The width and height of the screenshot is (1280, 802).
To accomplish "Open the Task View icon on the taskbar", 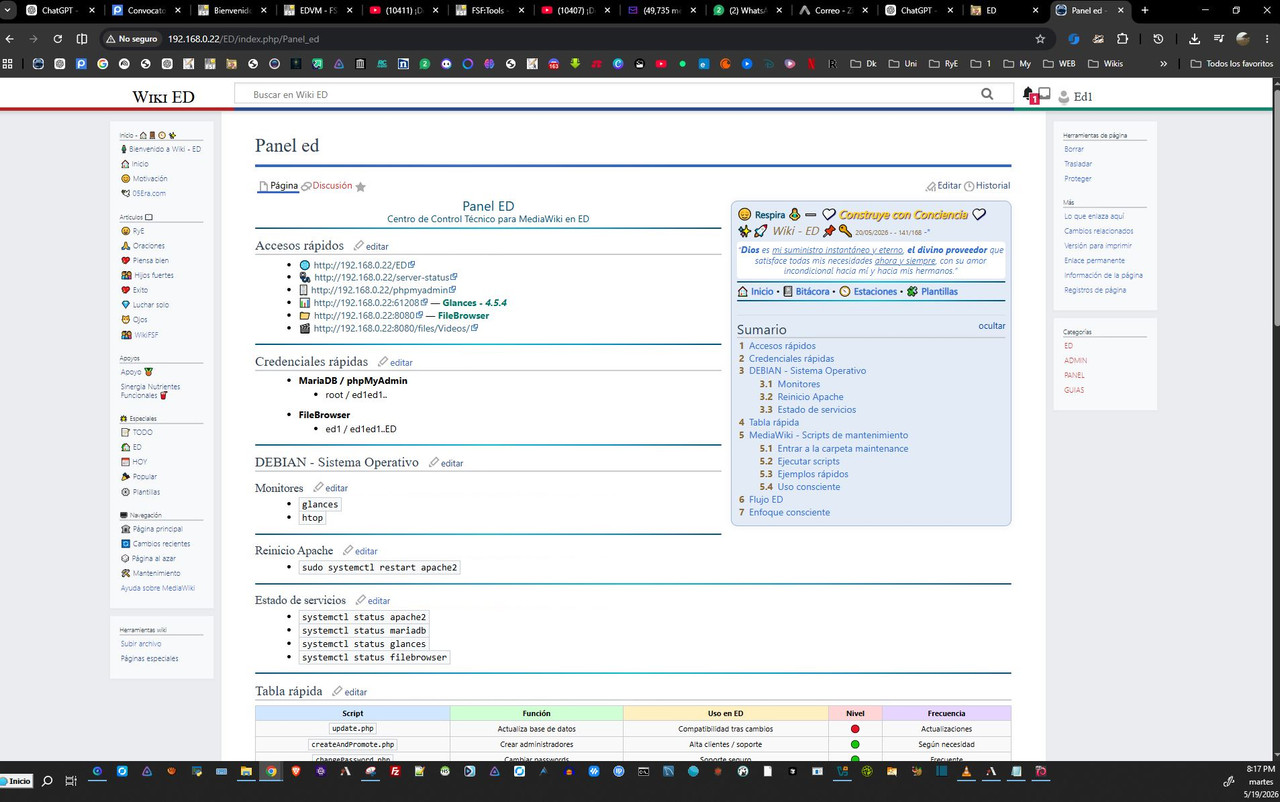I will pos(73,780).
